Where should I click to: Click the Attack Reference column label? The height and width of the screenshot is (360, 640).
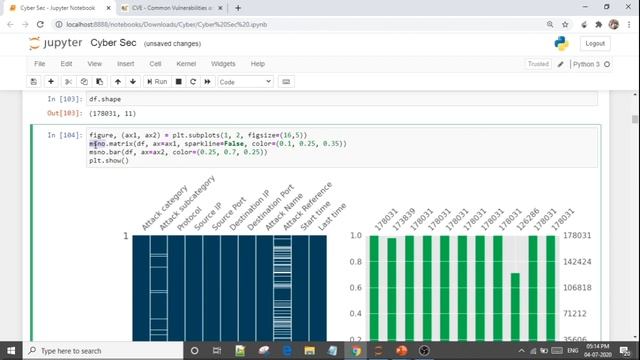(308, 206)
